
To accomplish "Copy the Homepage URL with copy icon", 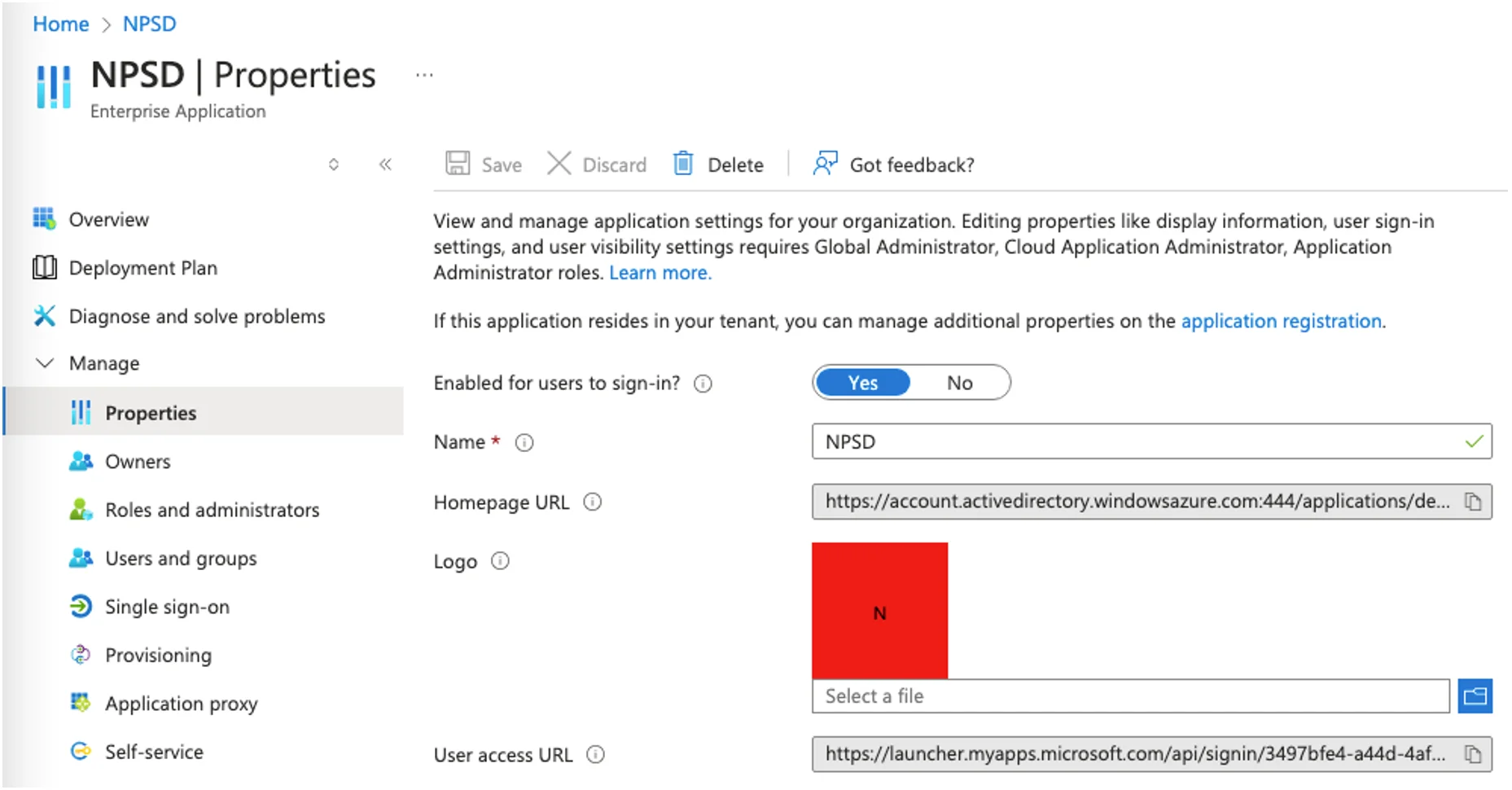I will point(1473,502).
